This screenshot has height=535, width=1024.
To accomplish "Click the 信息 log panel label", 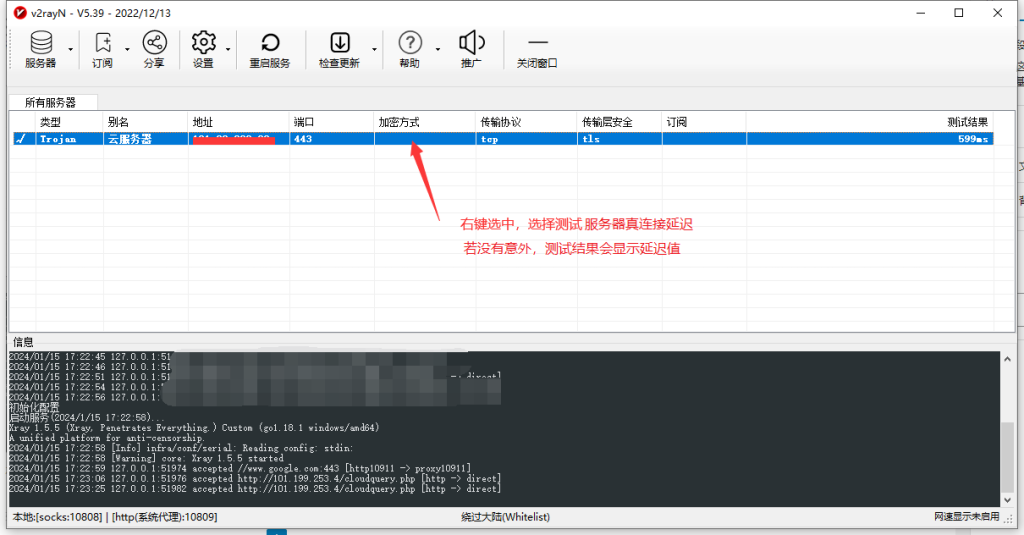I will point(23,342).
